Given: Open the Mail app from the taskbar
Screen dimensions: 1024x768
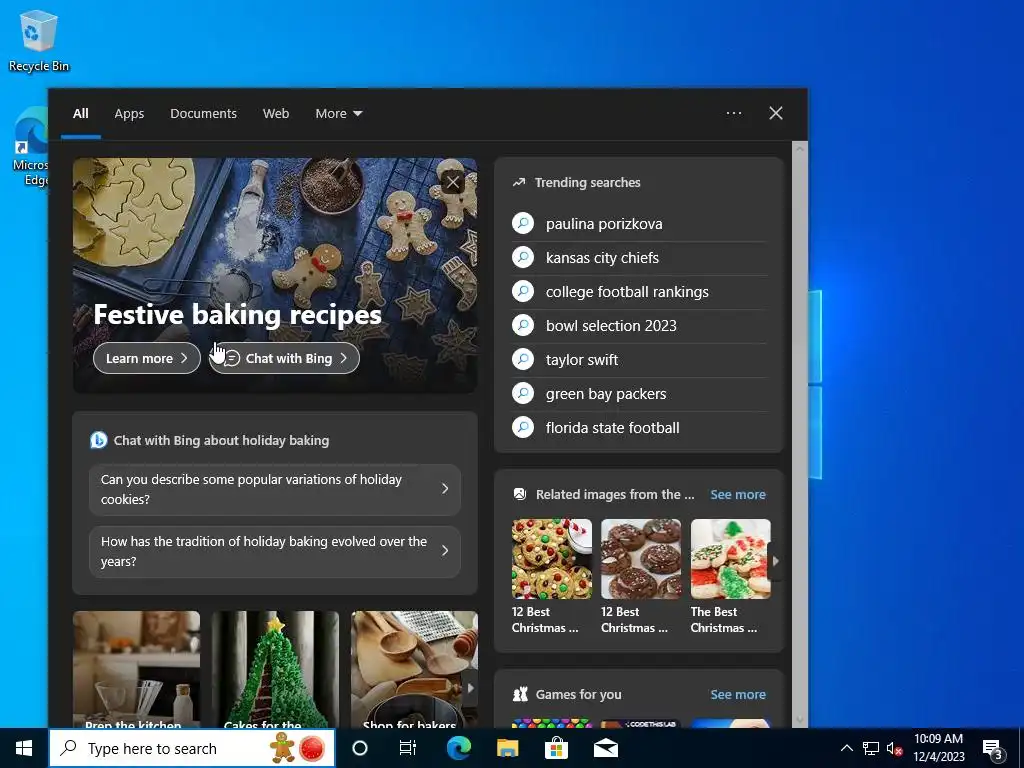Looking at the screenshot, I should (x=605, y=748).
